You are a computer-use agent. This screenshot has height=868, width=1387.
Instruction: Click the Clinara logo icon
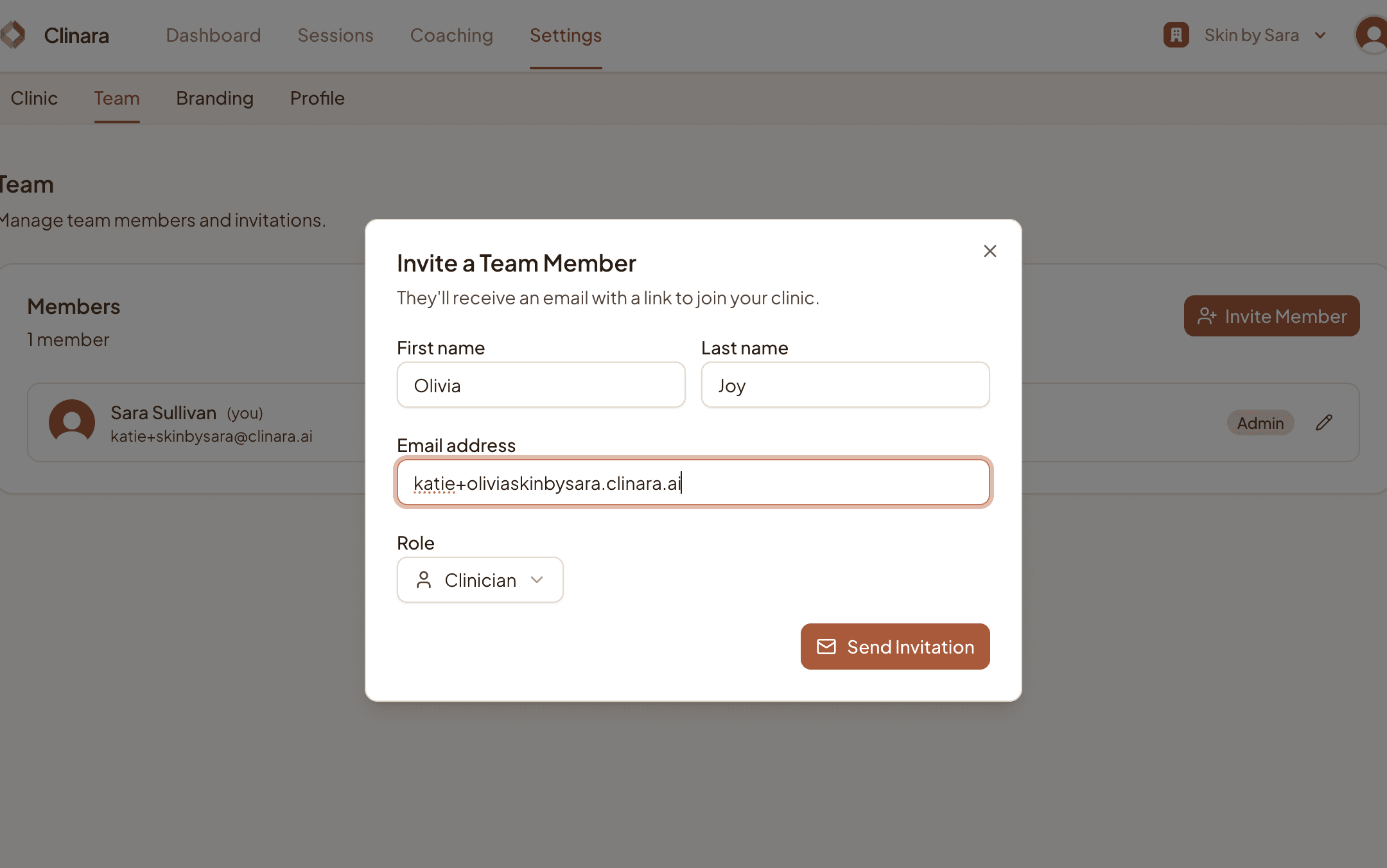pyautogui.click(x=12, y=35)
